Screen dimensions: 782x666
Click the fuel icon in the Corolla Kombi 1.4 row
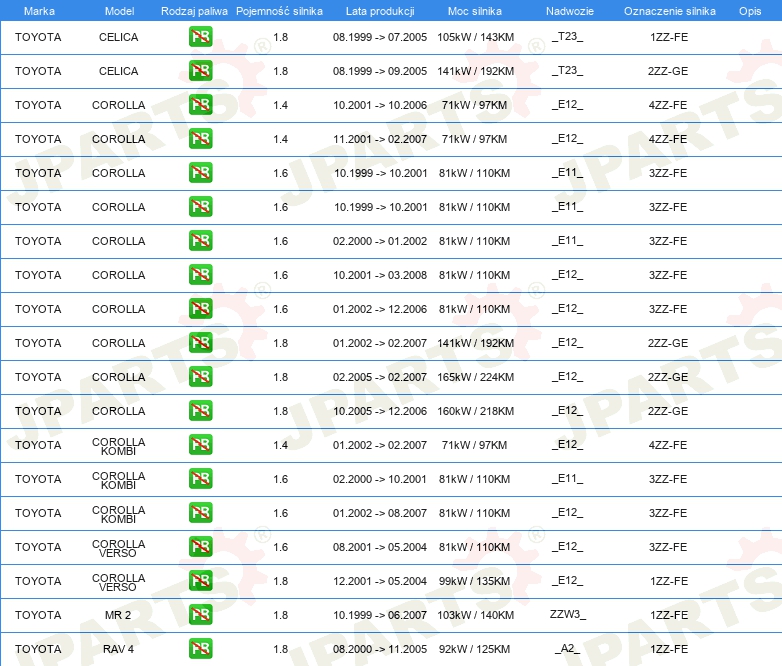point(200,444)
